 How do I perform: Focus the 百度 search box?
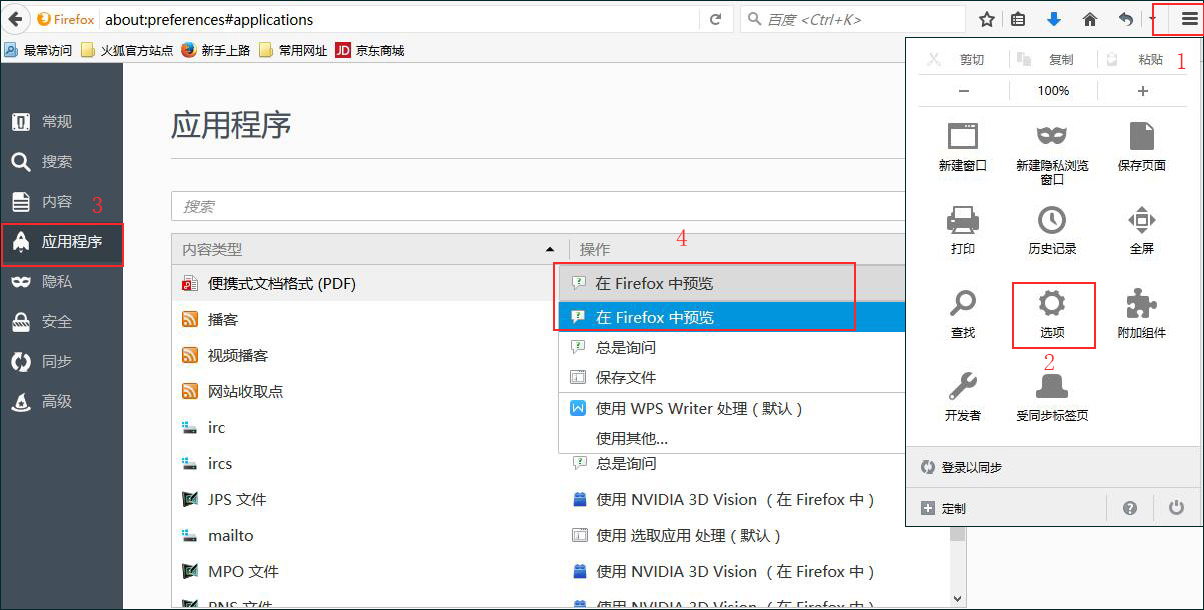point(853,19)
